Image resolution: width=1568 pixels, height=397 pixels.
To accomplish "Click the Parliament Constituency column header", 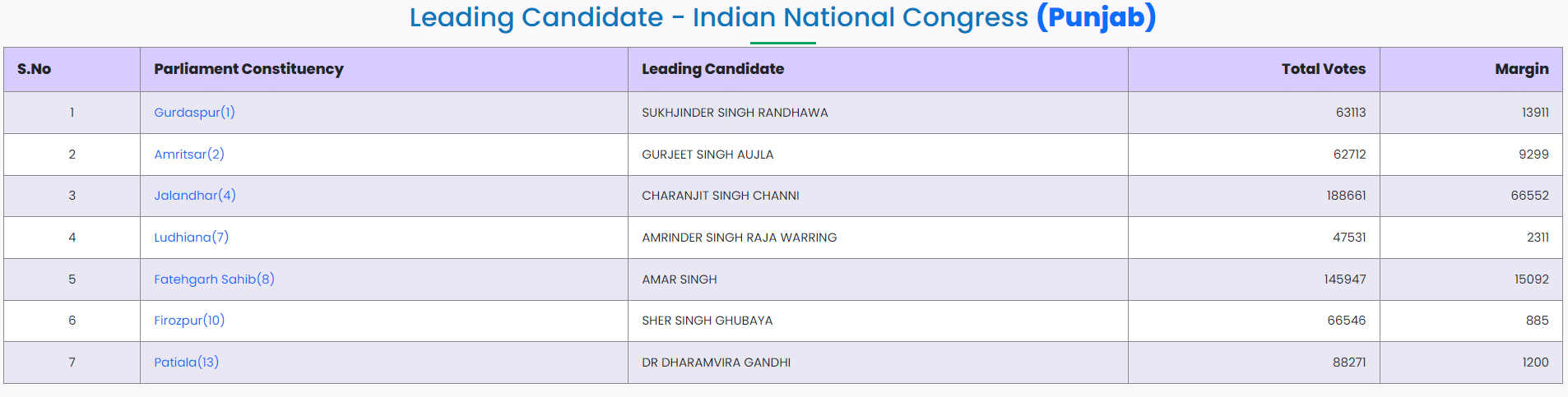I will pyautogui.click(x=248, y=69).
